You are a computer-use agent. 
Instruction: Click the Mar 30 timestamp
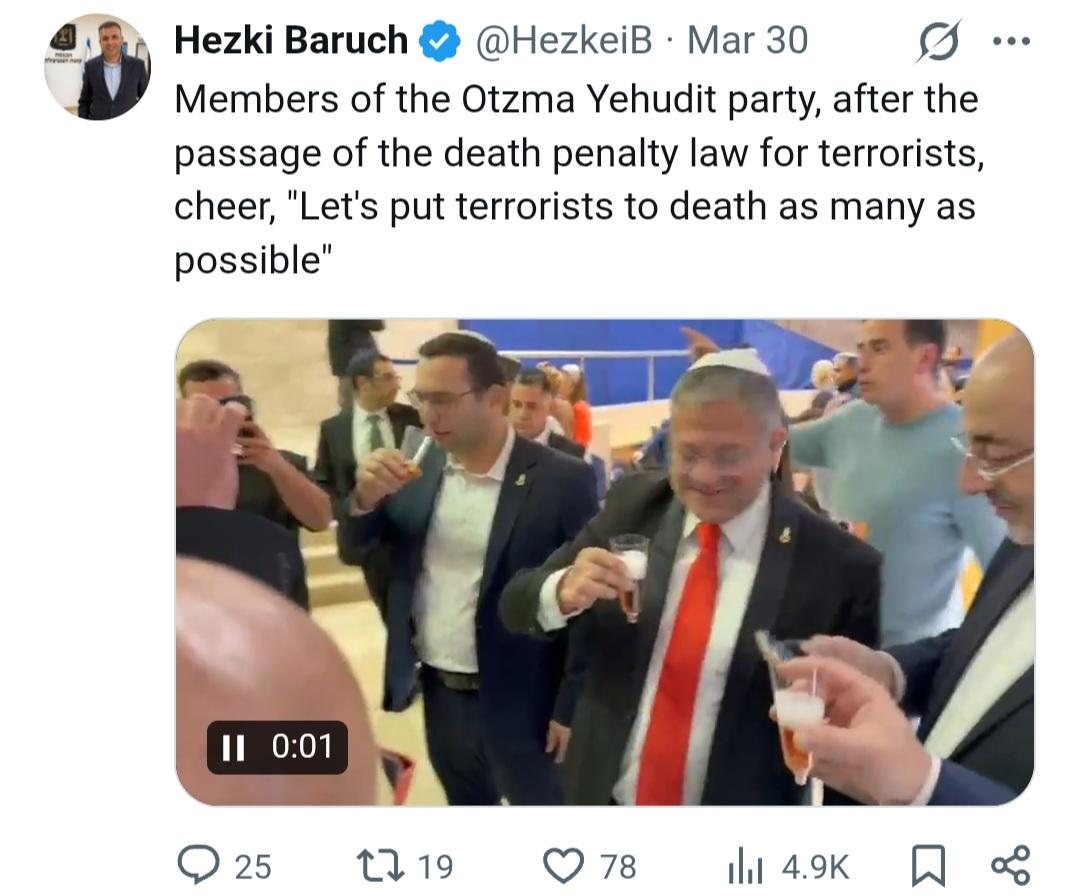pos(747,40)
